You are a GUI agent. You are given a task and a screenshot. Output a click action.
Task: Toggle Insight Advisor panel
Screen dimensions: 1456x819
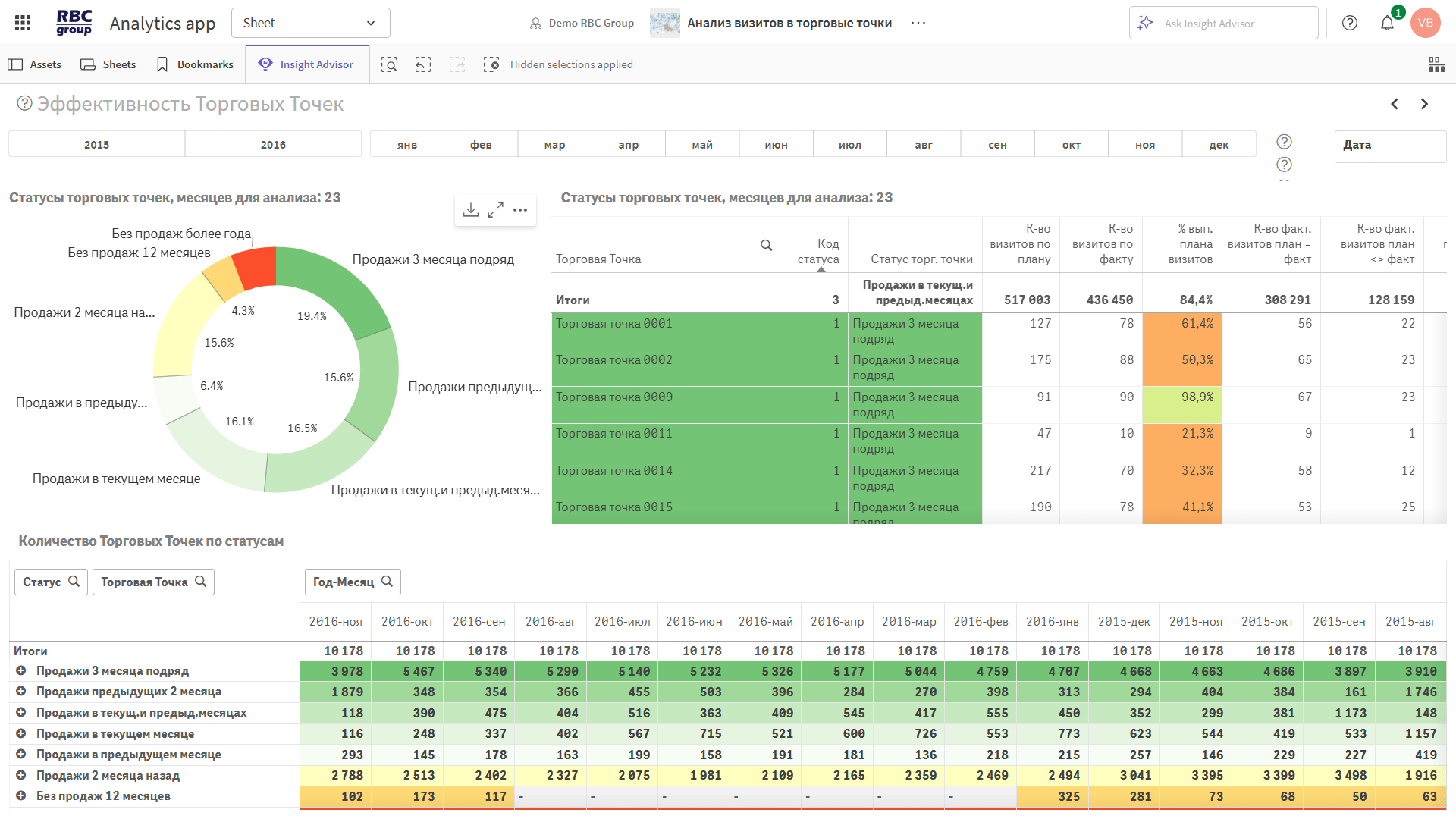(x=307, y=64)
